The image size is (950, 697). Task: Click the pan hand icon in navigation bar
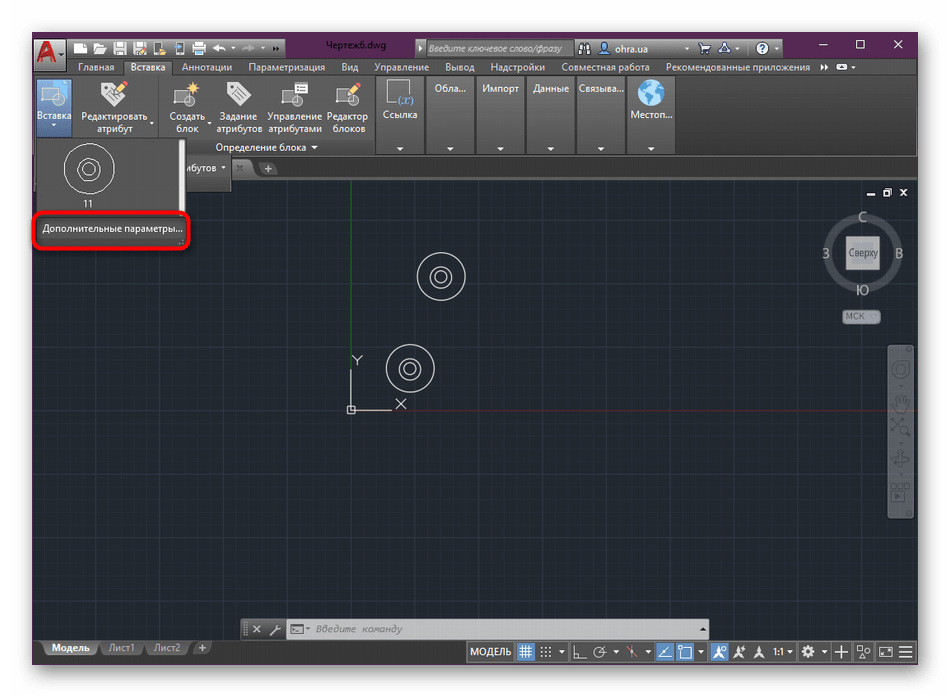coord(900,402)
